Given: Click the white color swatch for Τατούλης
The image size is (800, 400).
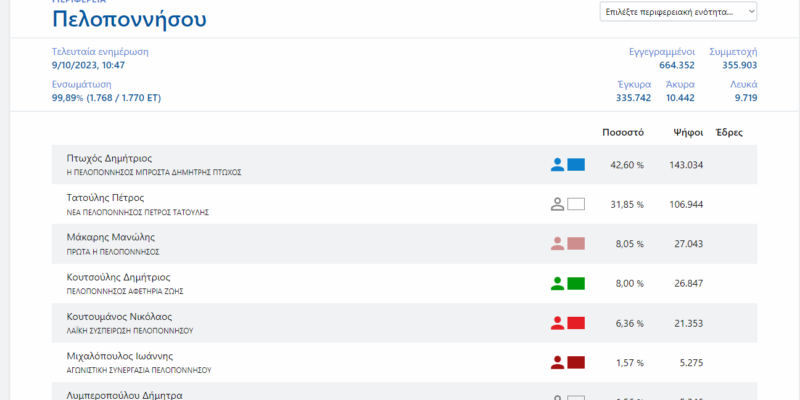Looking at the screenshot, I should (x=576, y=204).
